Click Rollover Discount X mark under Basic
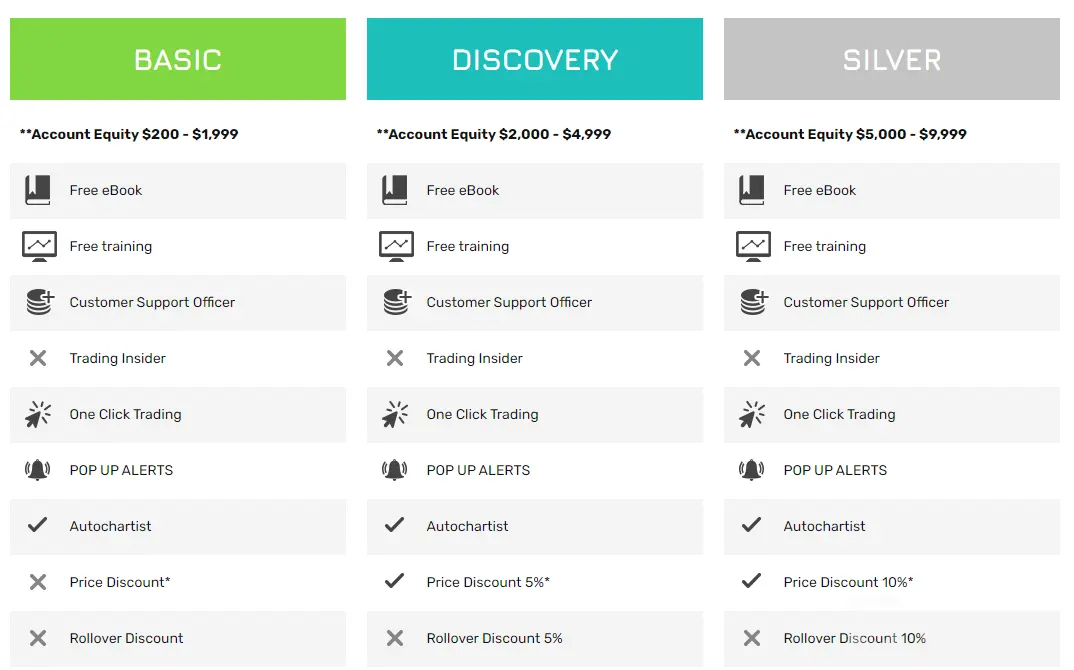 click(38, 638)
